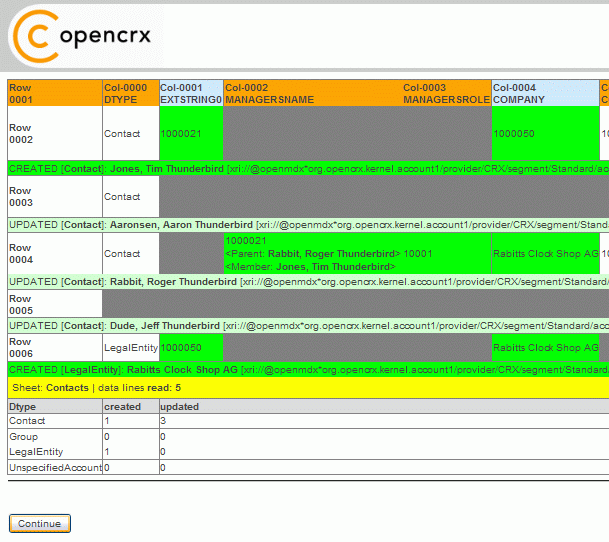Click Parent: Rabbit, Roger Thunderbird text

click(x=313, y=254)
